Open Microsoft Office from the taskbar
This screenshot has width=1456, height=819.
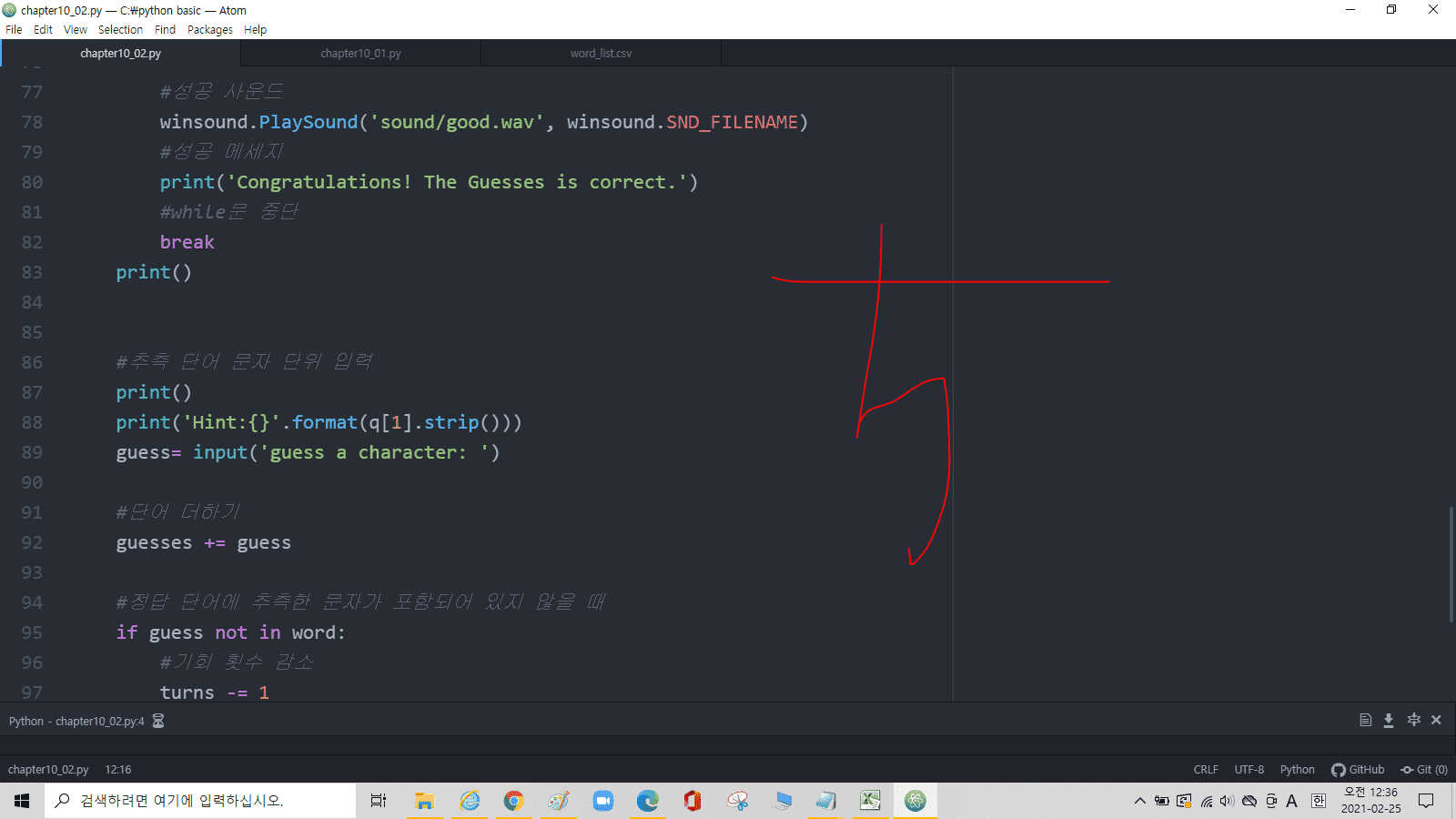click(693, 801)
